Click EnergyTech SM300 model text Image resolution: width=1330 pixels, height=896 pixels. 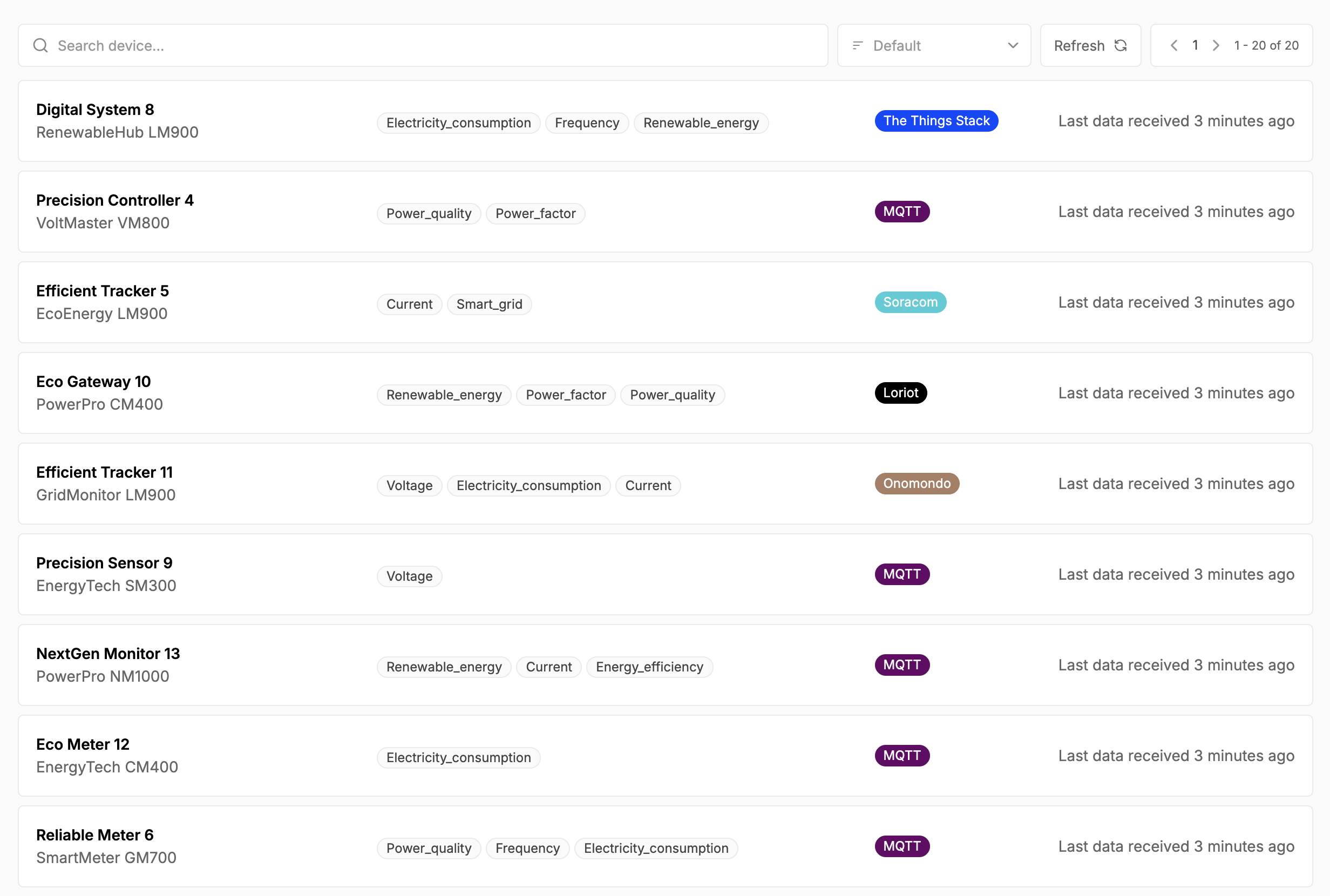[106, 586]
